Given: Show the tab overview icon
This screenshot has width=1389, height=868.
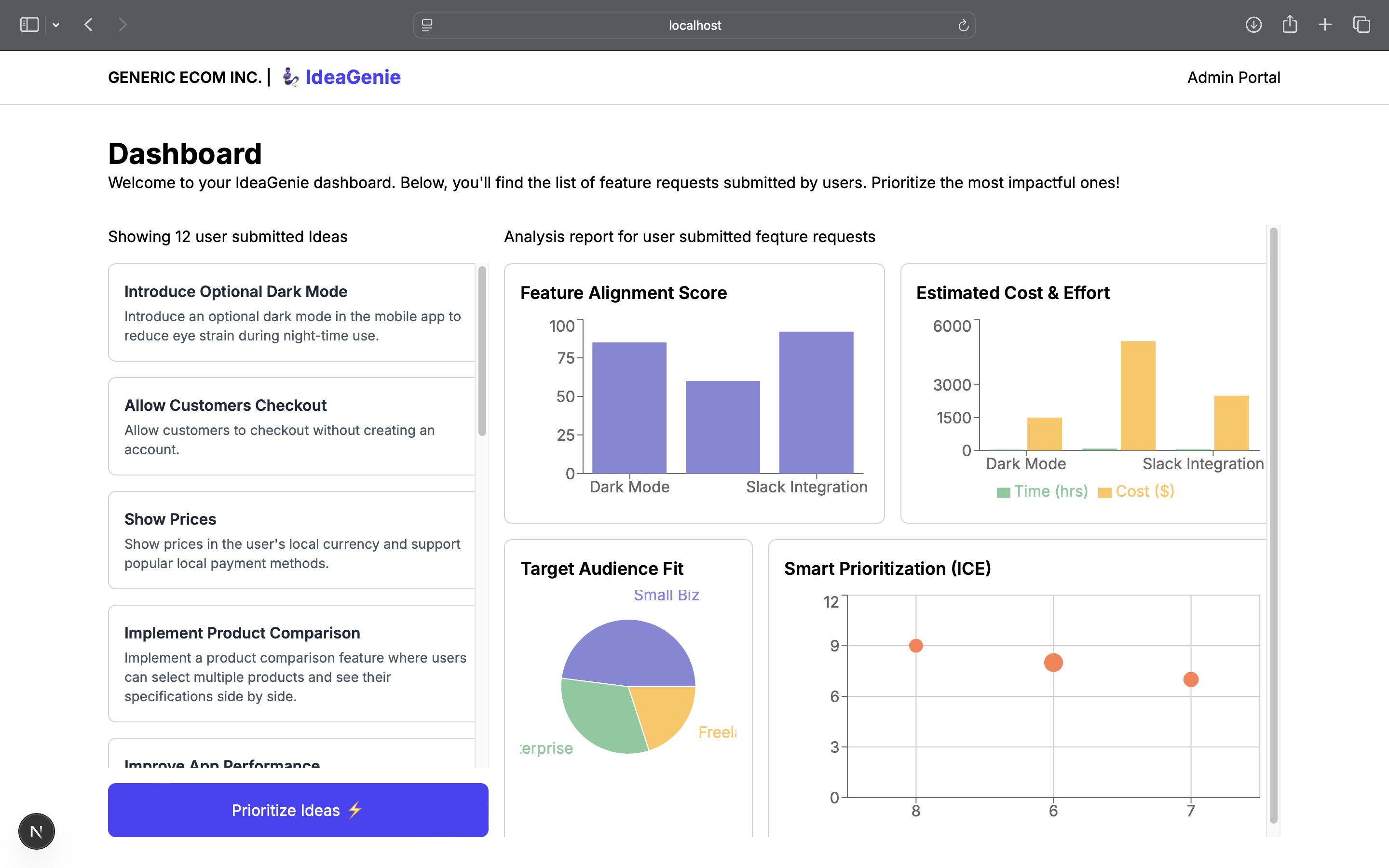Looking at the screenshot, I should [1362, 25].
